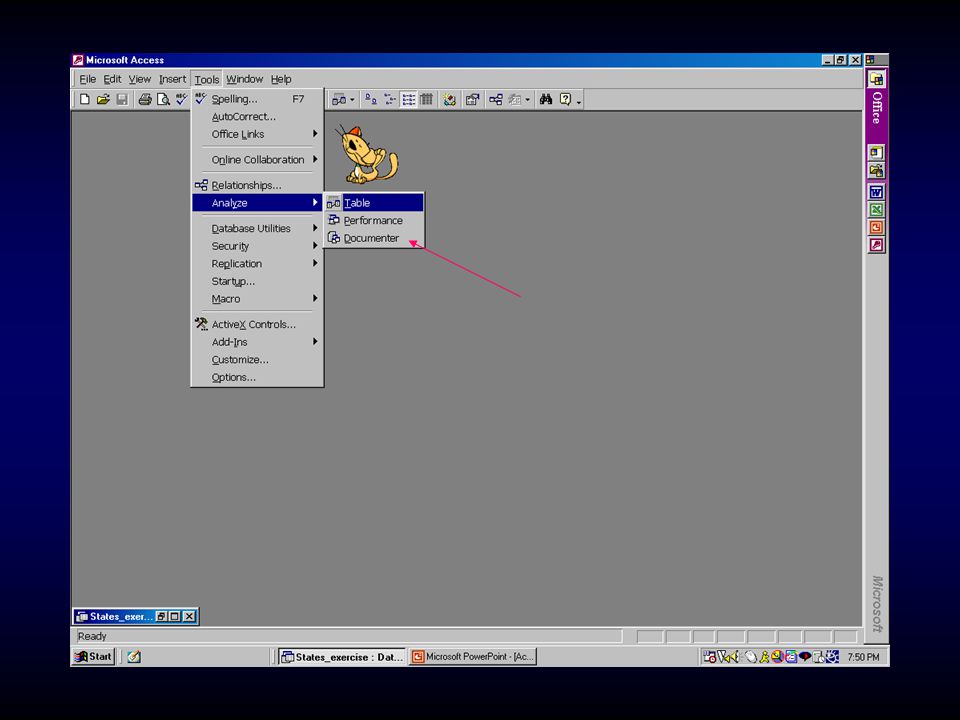Click the yellow running-man tray icon
960x720 pixels.
[x=764, y=657]
